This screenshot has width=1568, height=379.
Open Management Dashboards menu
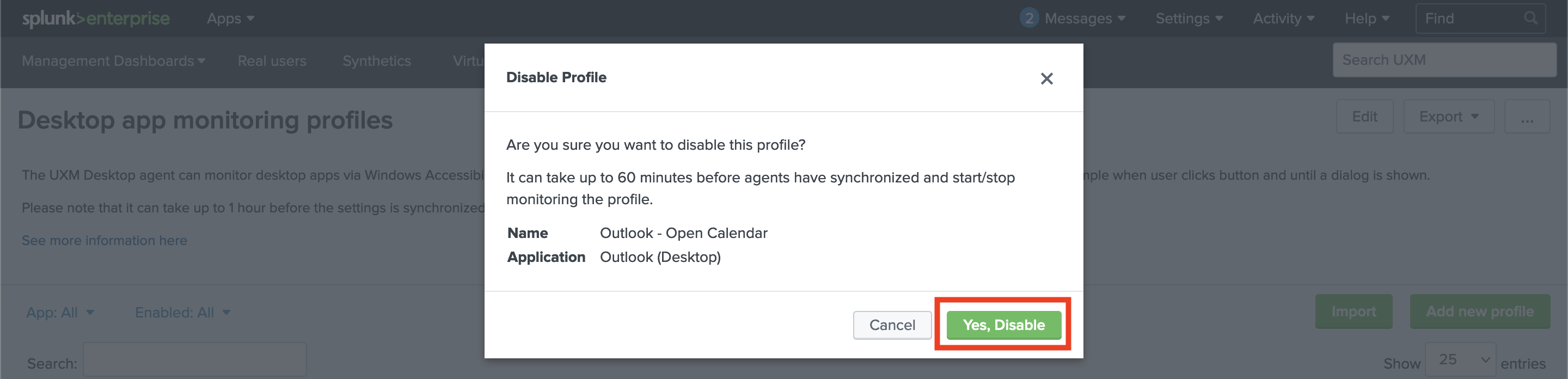point(113,61)
